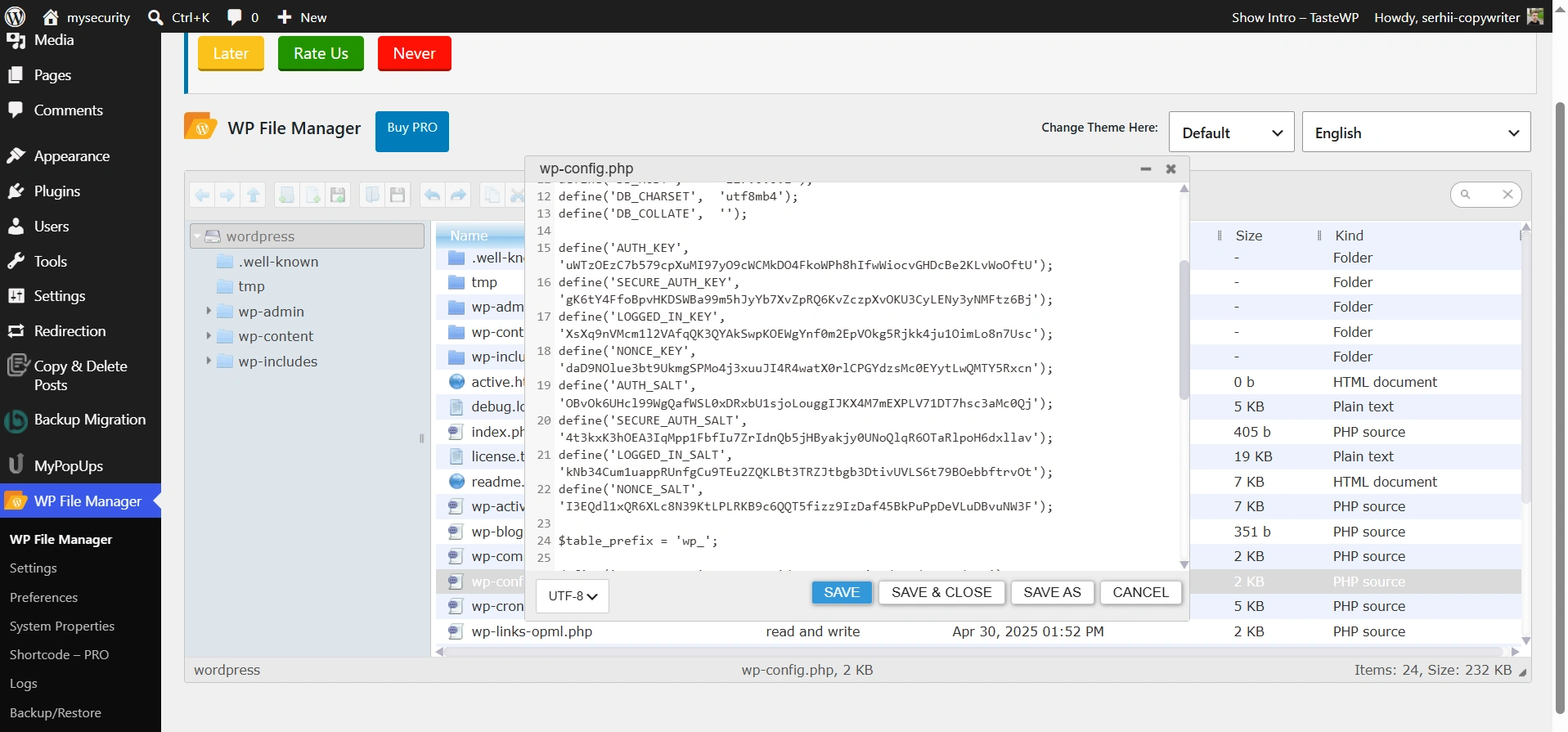This screenshot has height=732, width=1568.
Task: Go up to parent folder with up arrow
Action: (x=254, y=195)
